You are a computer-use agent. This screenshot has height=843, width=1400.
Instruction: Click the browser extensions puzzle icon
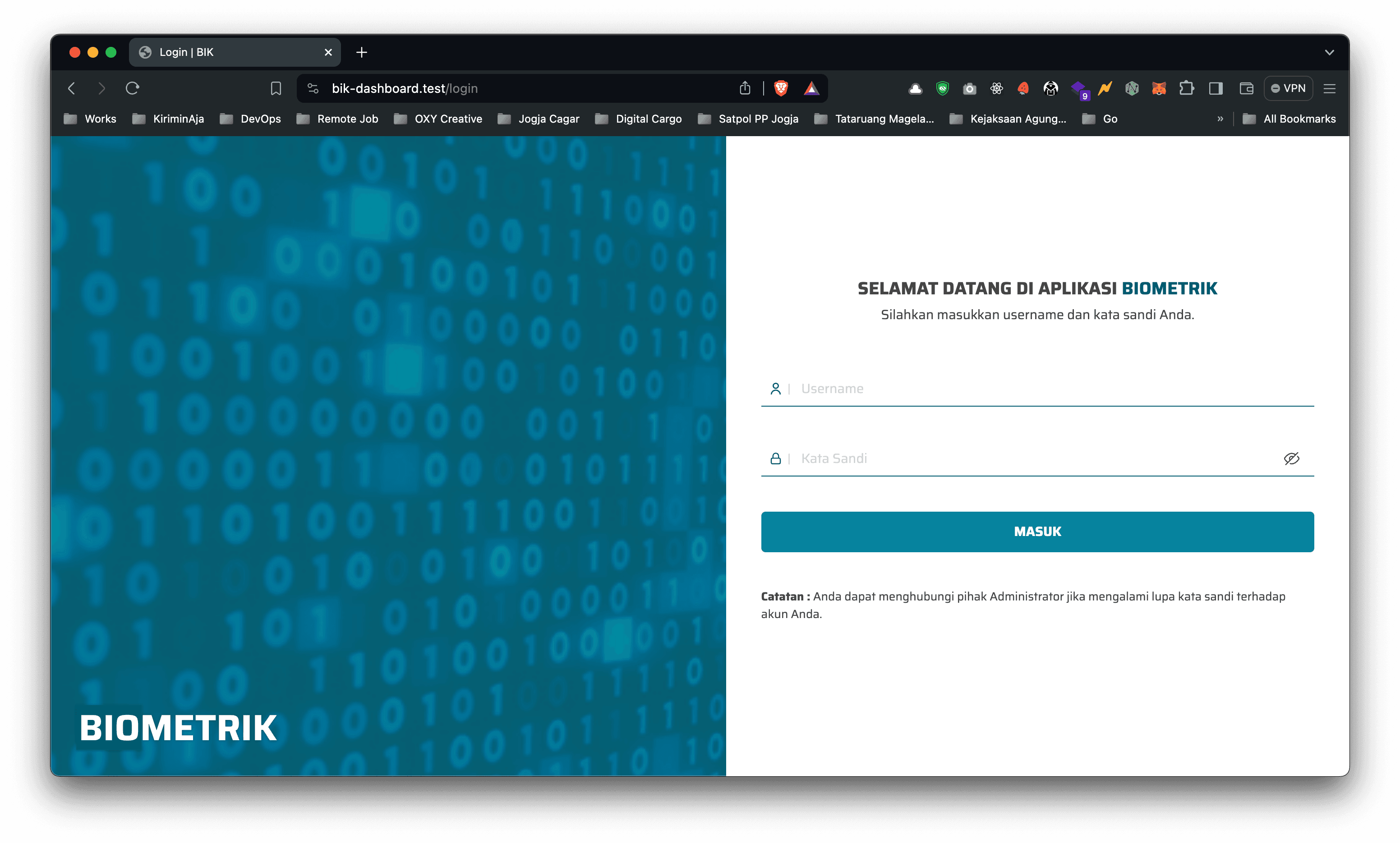pos(1185,88)
